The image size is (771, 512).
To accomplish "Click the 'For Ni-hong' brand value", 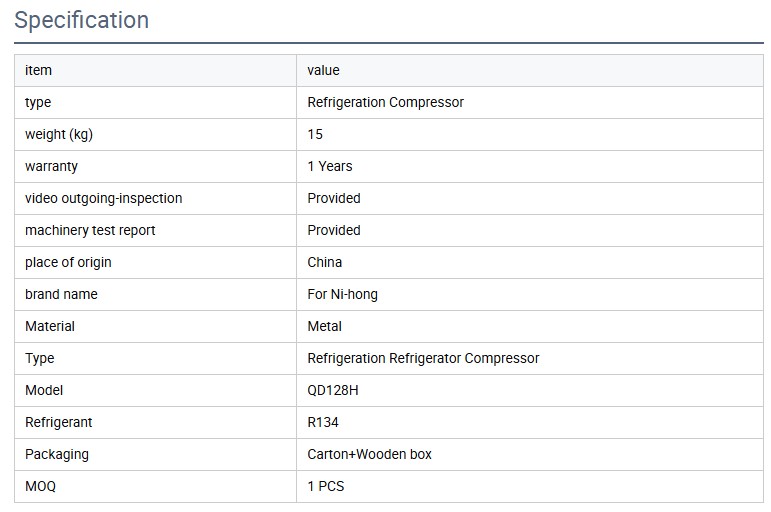I will click(342, 294).
